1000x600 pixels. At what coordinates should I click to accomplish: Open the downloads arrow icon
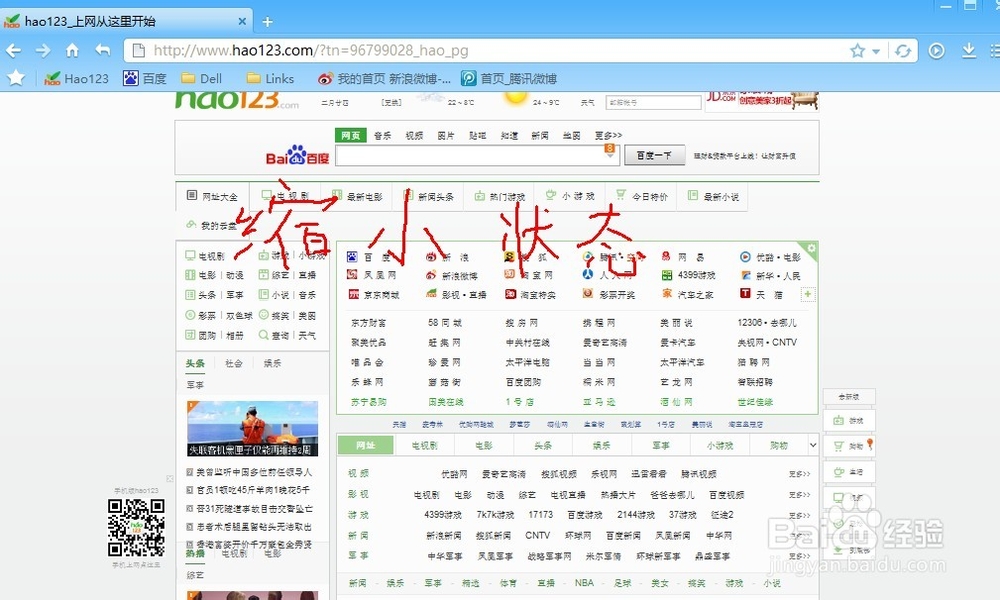click(969, 50)
